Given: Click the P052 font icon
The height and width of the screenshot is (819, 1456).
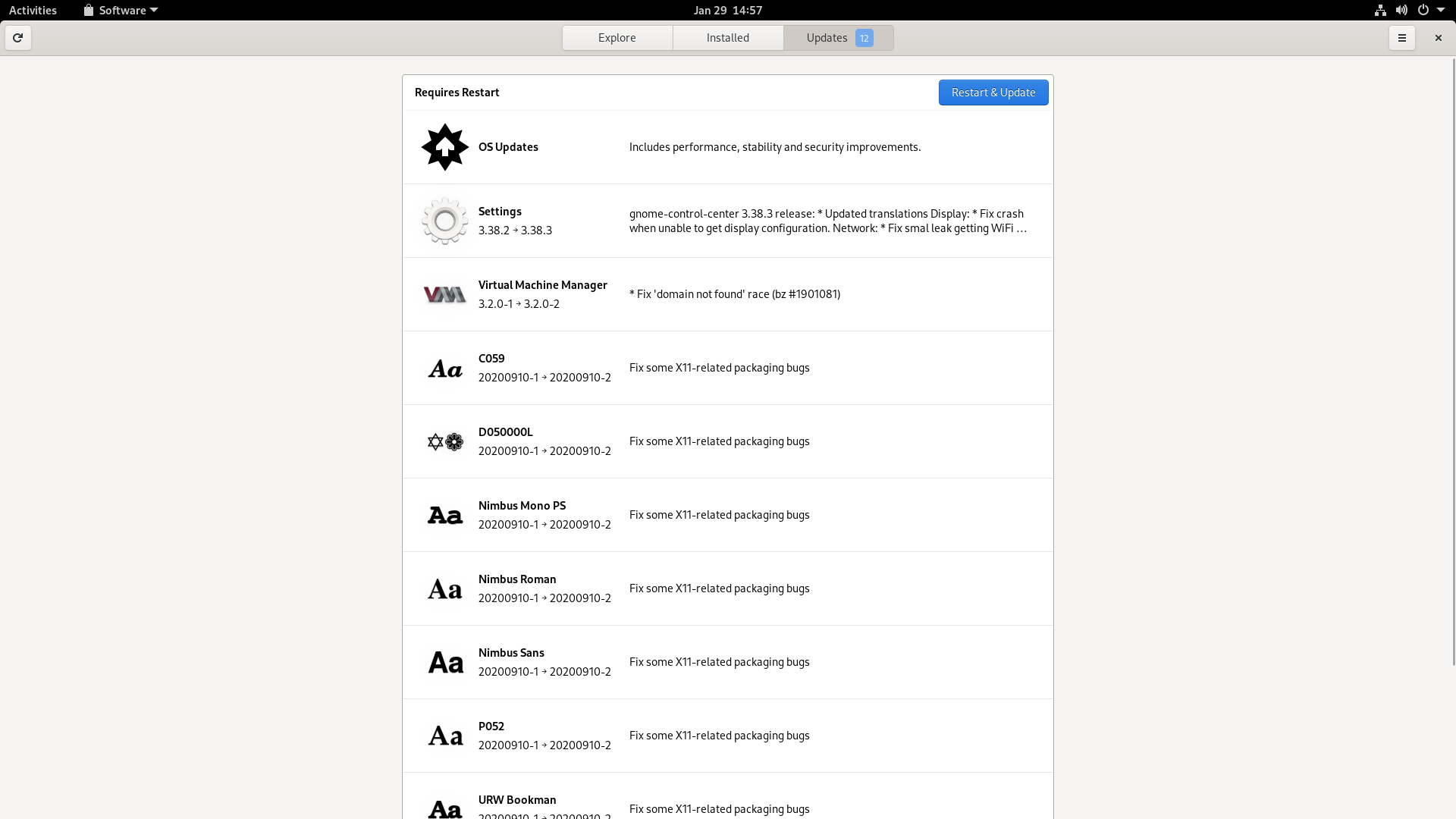Looking at the screenshot, I should [444, 735].
